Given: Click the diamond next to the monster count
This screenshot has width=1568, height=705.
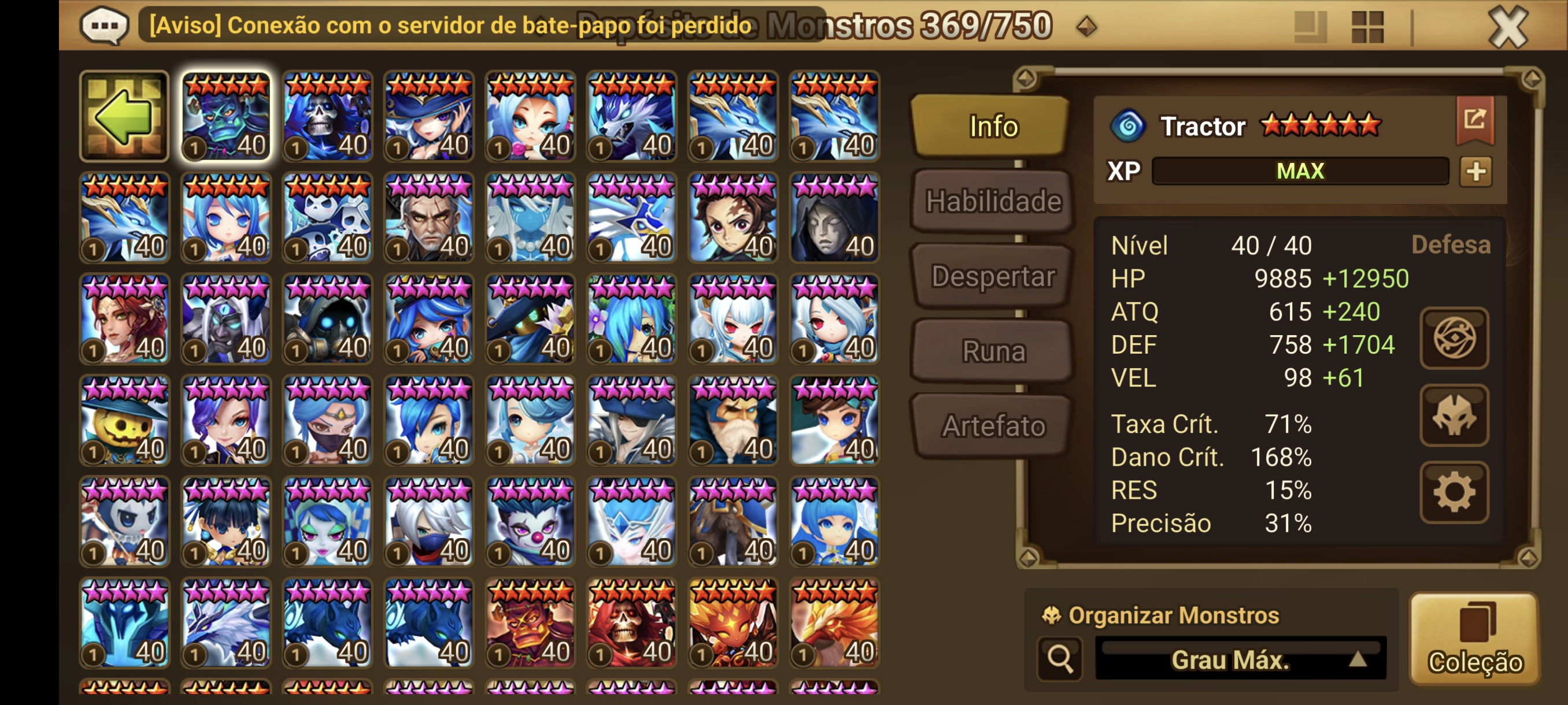Looking at the screenshot, I should point(1086,26).
